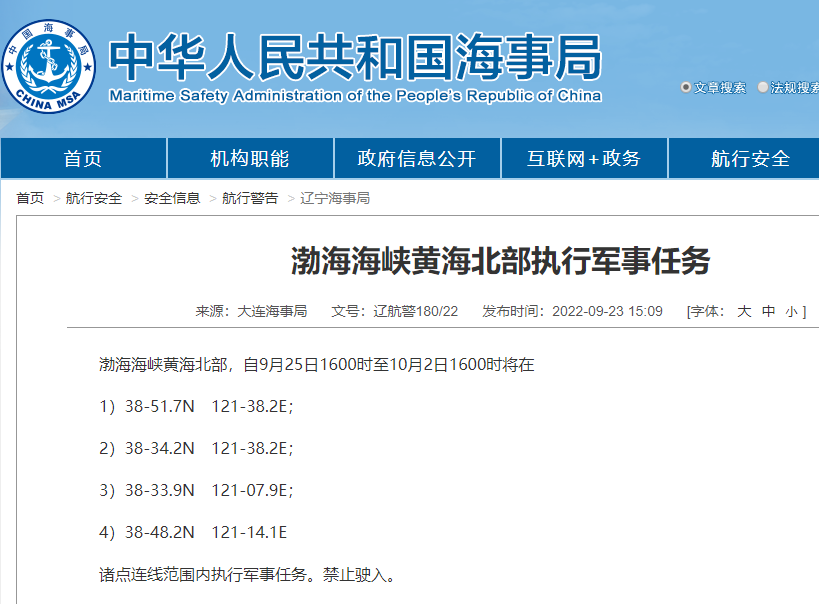Click 辽宁海事局 in the breadcrumb

(335, 198)
